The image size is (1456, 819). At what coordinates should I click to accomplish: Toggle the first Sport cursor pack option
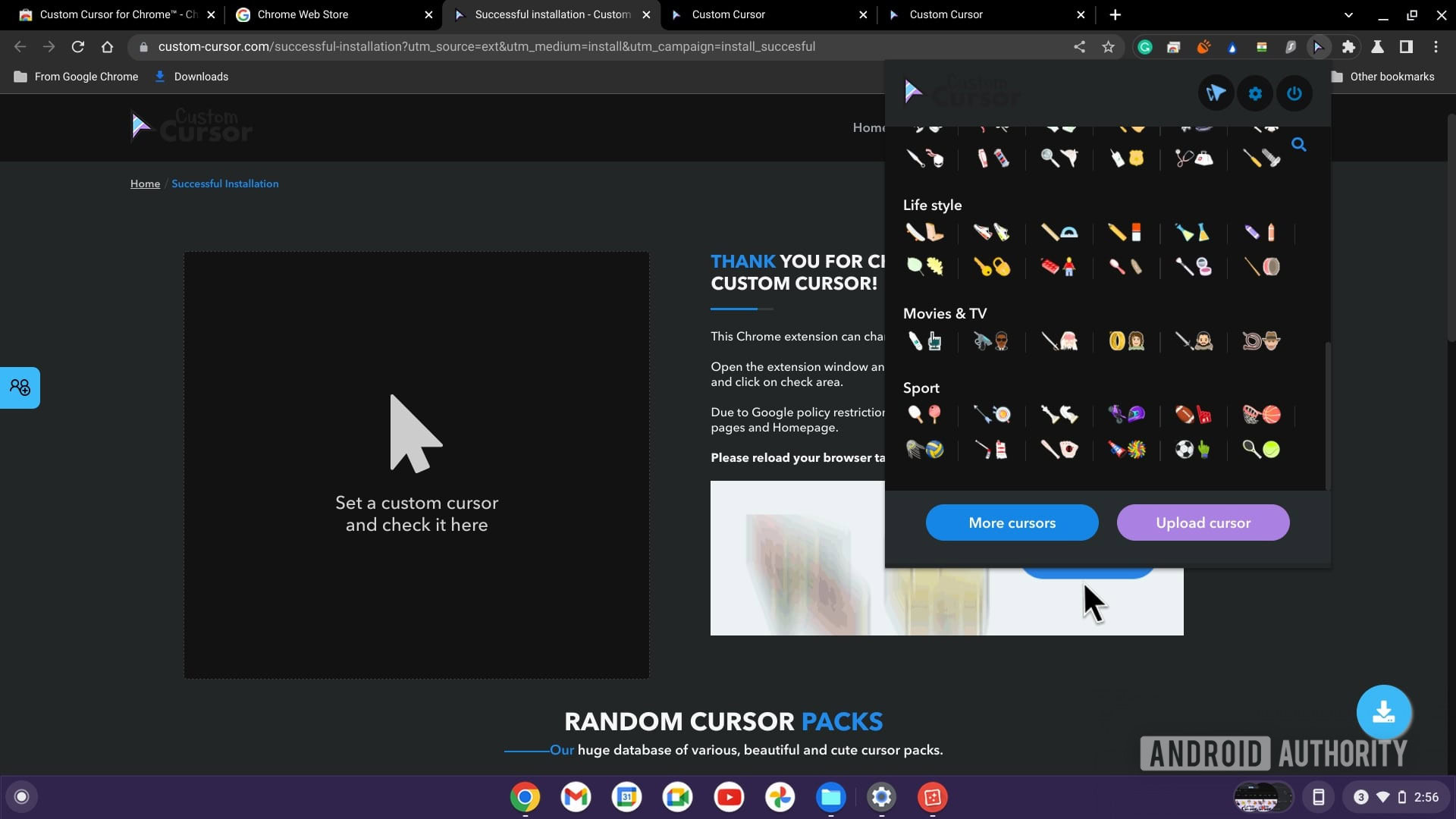(x=923, y=413)
